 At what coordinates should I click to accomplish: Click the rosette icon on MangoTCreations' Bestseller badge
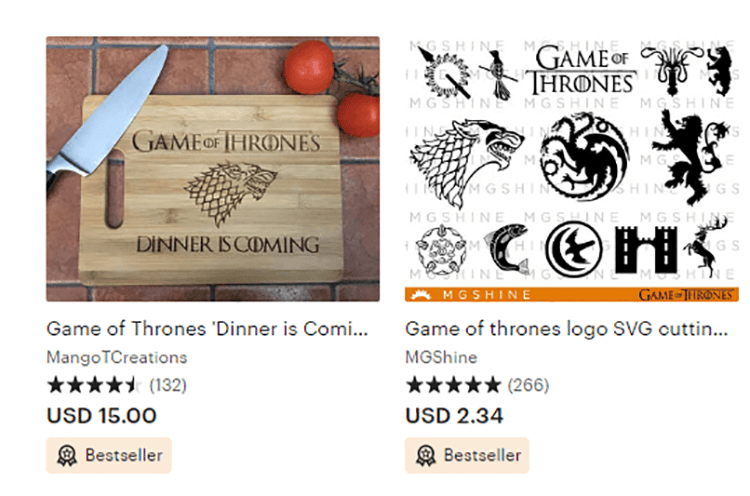pyautogui.click(x=67, y=455)
